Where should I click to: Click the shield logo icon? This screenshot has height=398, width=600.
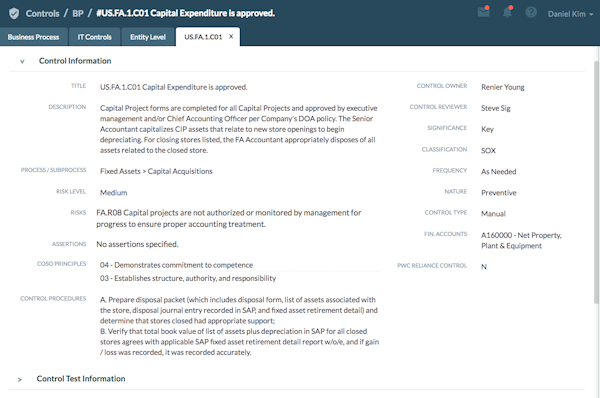point(14,13)
